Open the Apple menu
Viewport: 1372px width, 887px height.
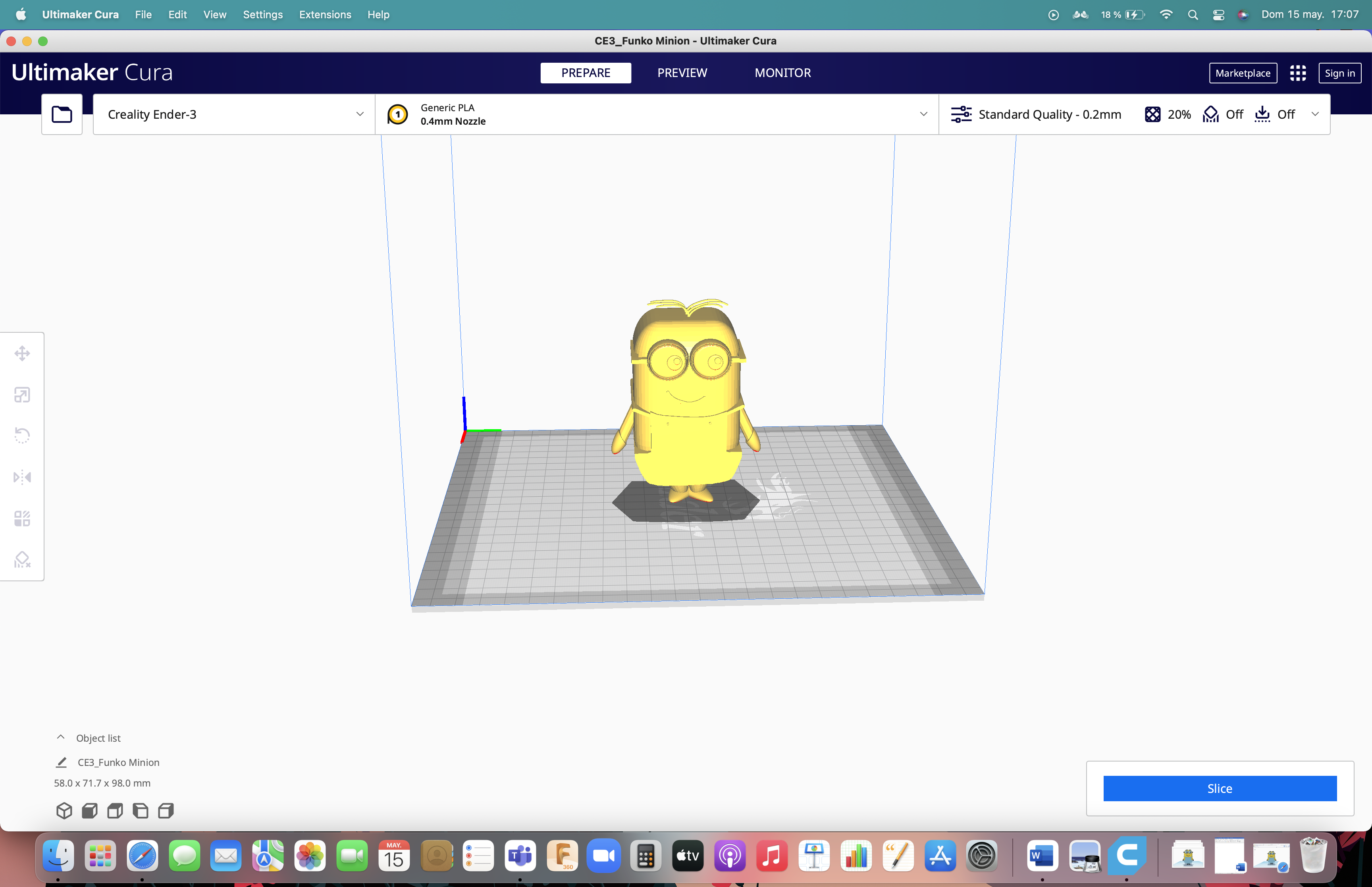coord(21,15)
